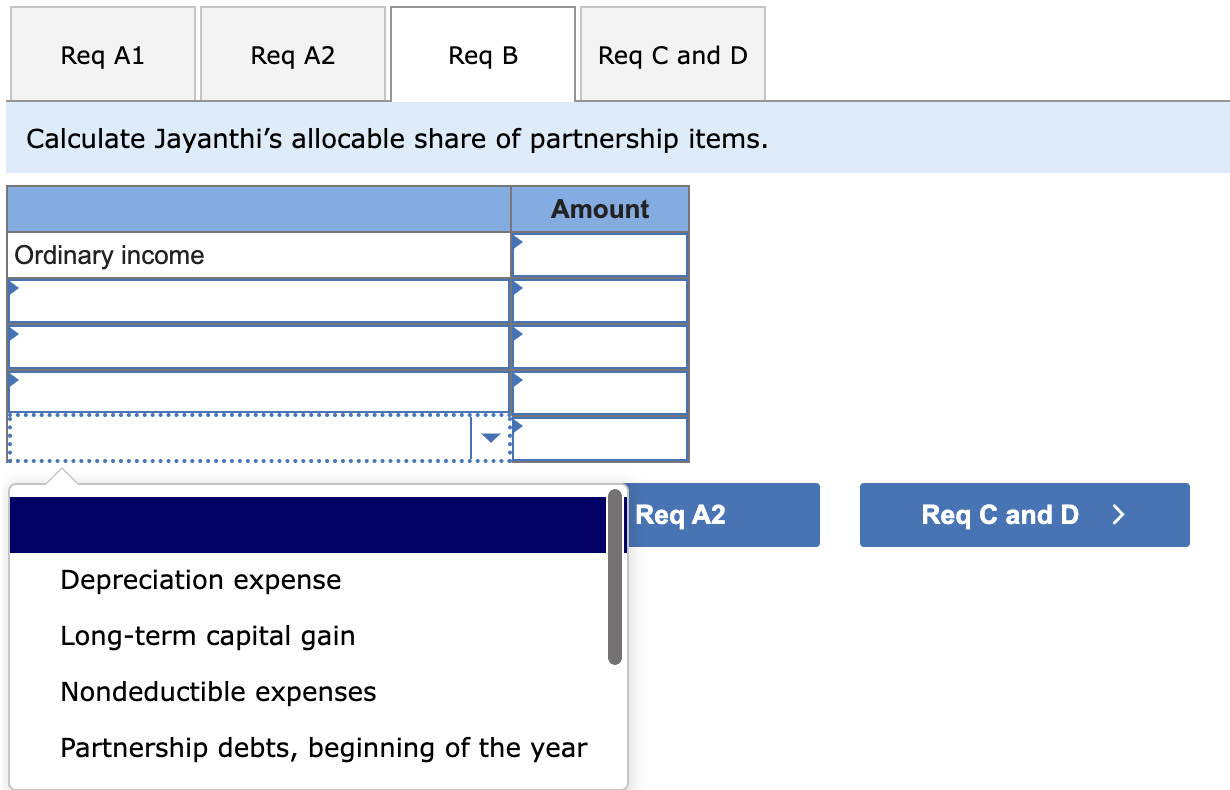Click the Ordinary income row label
Viewport: 1230px width, 790px height.
[108, 255]
